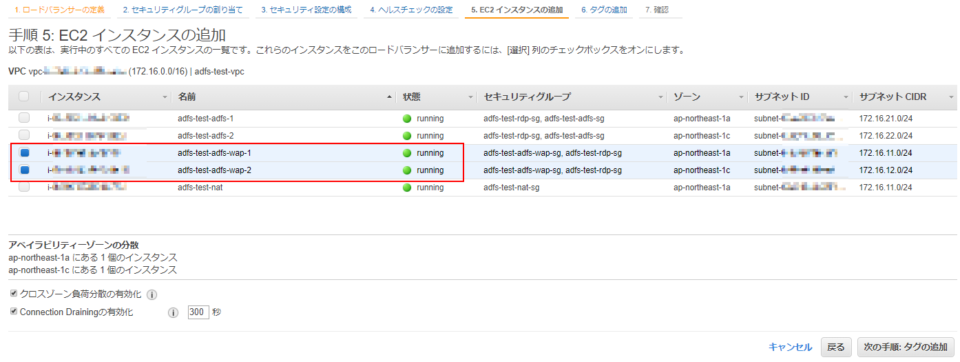
Task: Open 状態 column dropdown arrow
Action: pos(470,97)
